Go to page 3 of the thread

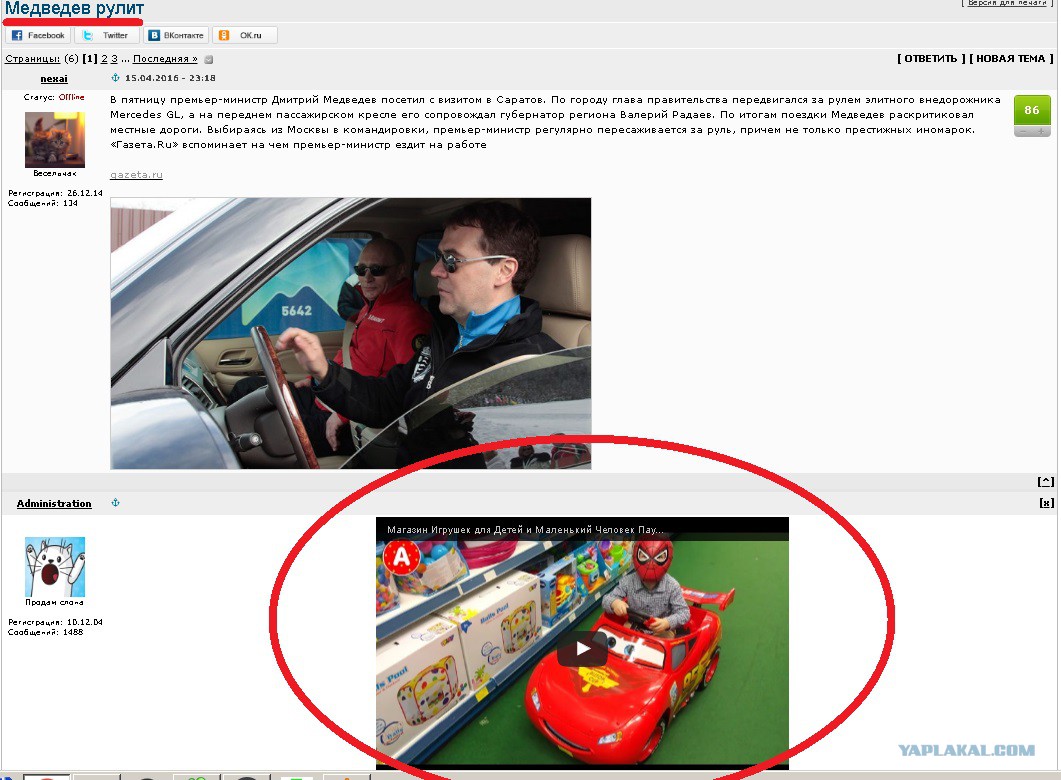coord(114,59)
